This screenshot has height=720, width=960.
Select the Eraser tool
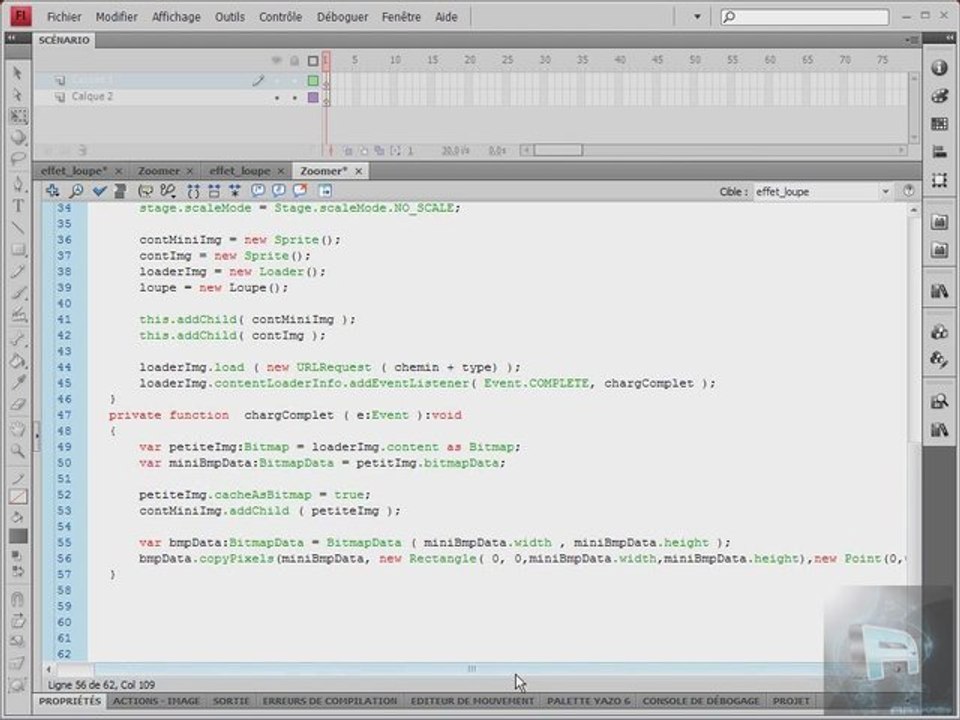(x=18, y=405)
